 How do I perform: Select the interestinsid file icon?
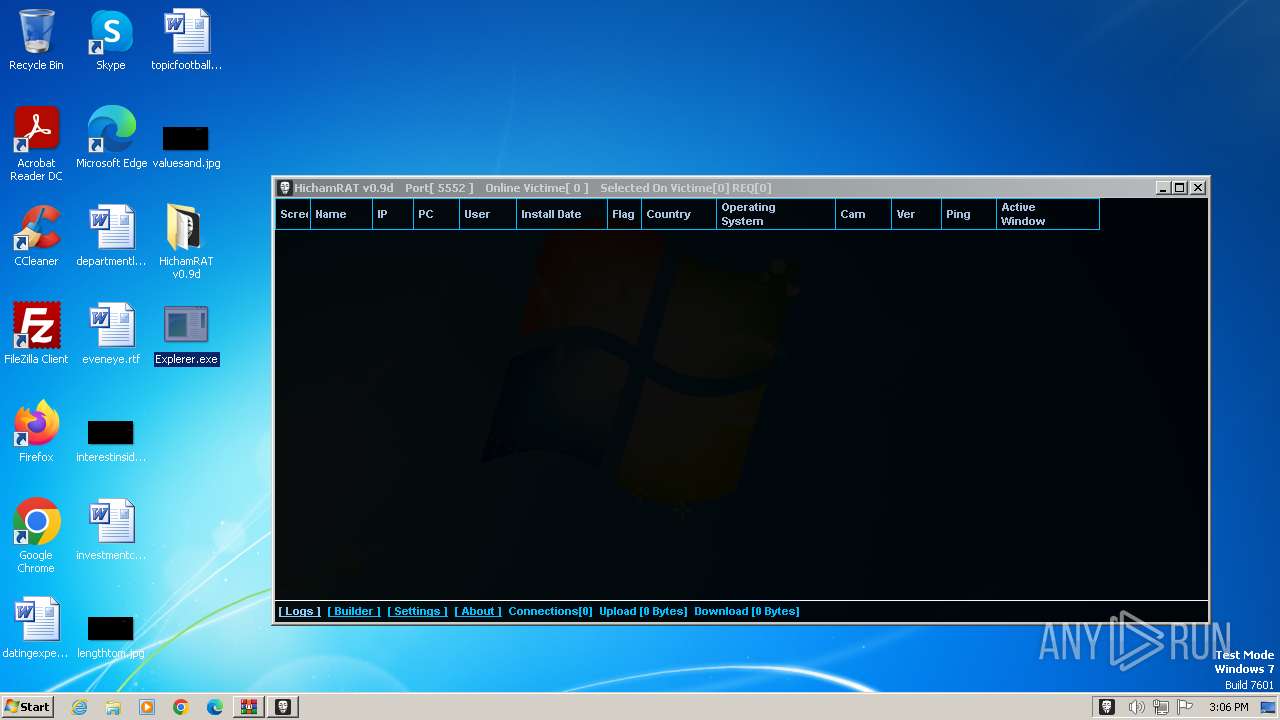coord(111,439)
